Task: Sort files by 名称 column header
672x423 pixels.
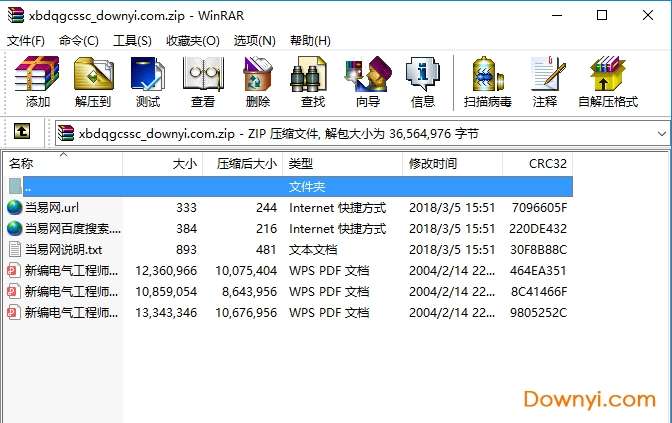Action: tap(63, 164)
